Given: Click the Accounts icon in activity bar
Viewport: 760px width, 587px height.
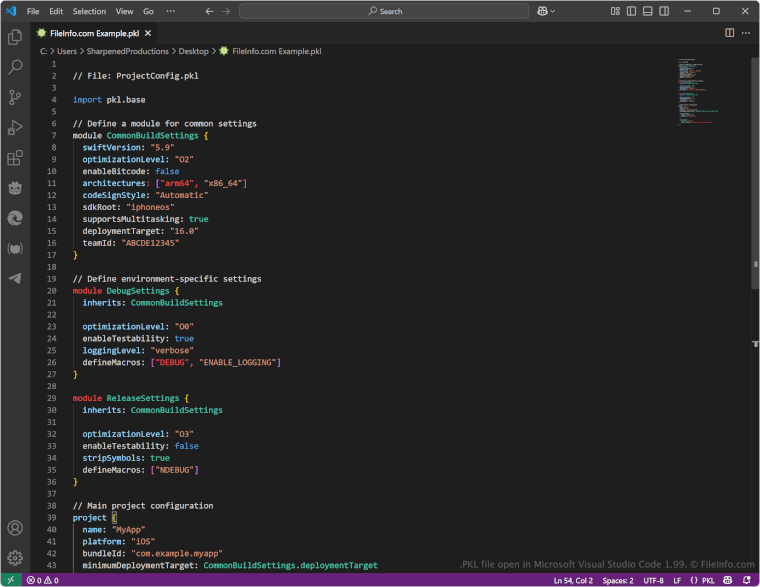Looking at the screenshot, I should 15,528.
